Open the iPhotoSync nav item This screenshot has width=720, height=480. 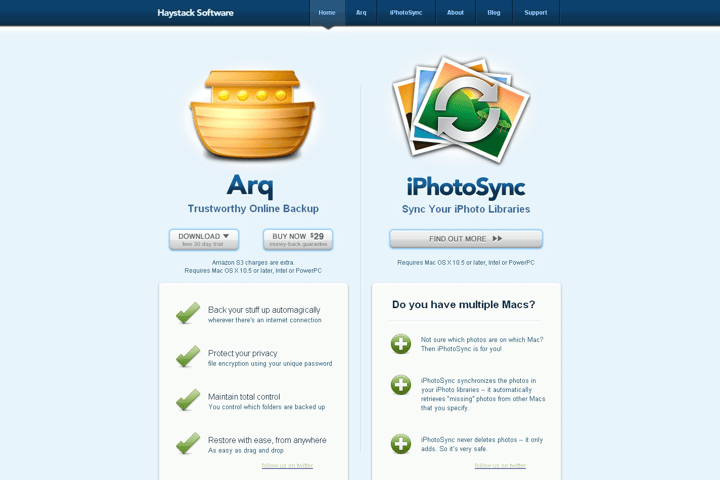406,13
